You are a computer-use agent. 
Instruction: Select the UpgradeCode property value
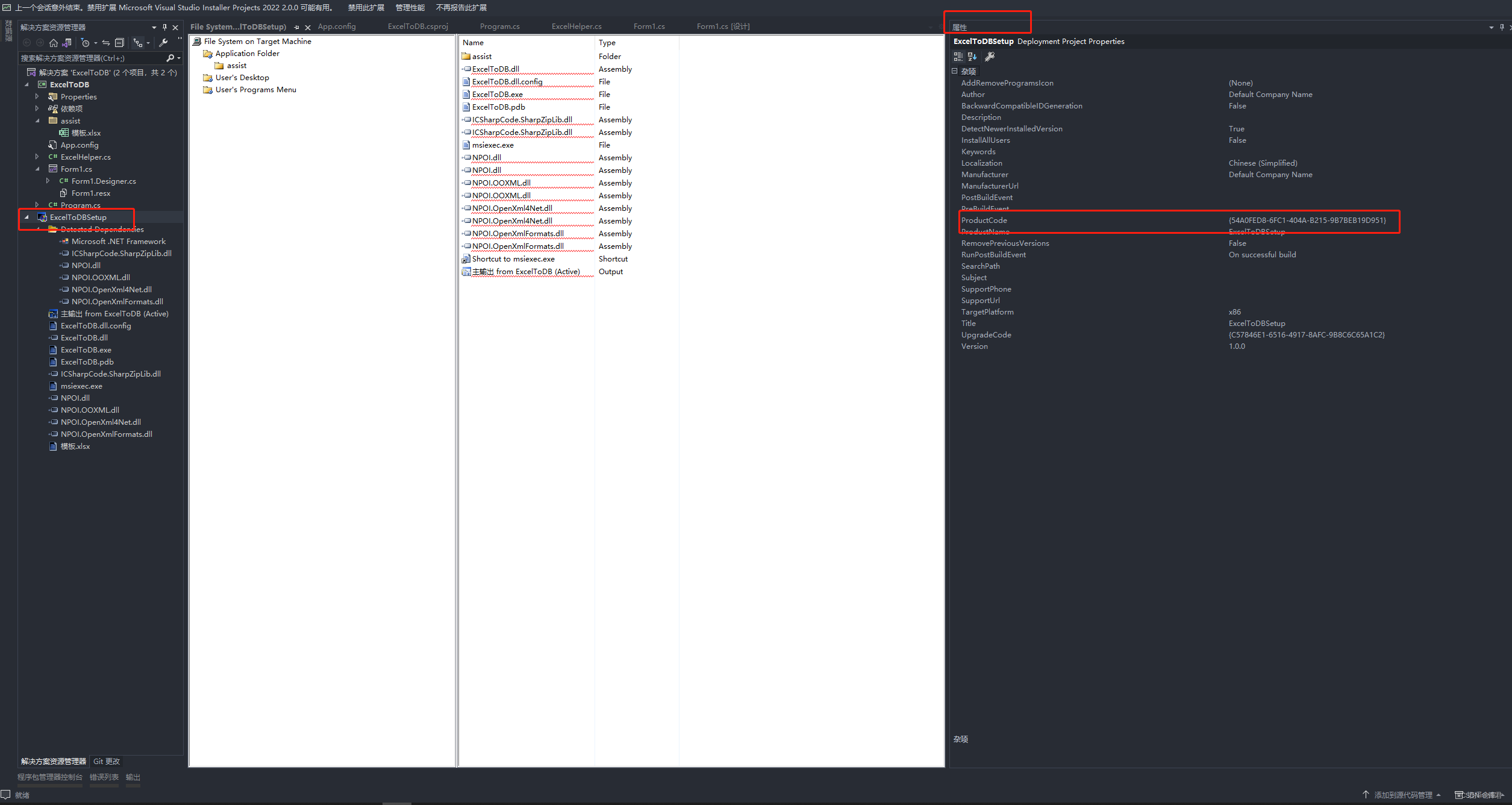click(1307, 335)
